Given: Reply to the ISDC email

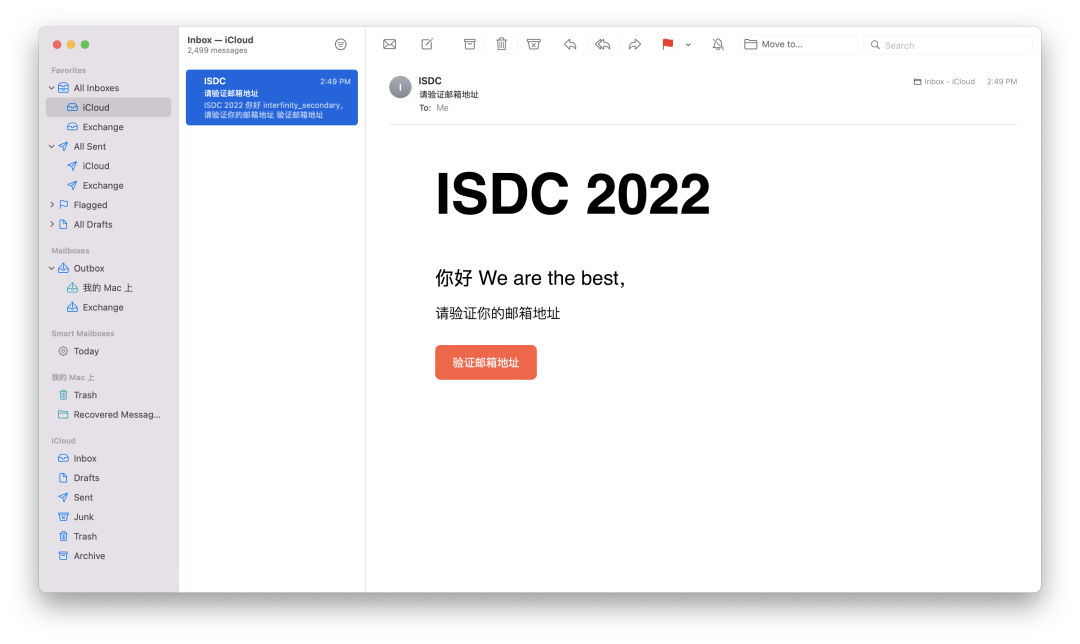Looking at the screenshot, I should pos(570,44).
